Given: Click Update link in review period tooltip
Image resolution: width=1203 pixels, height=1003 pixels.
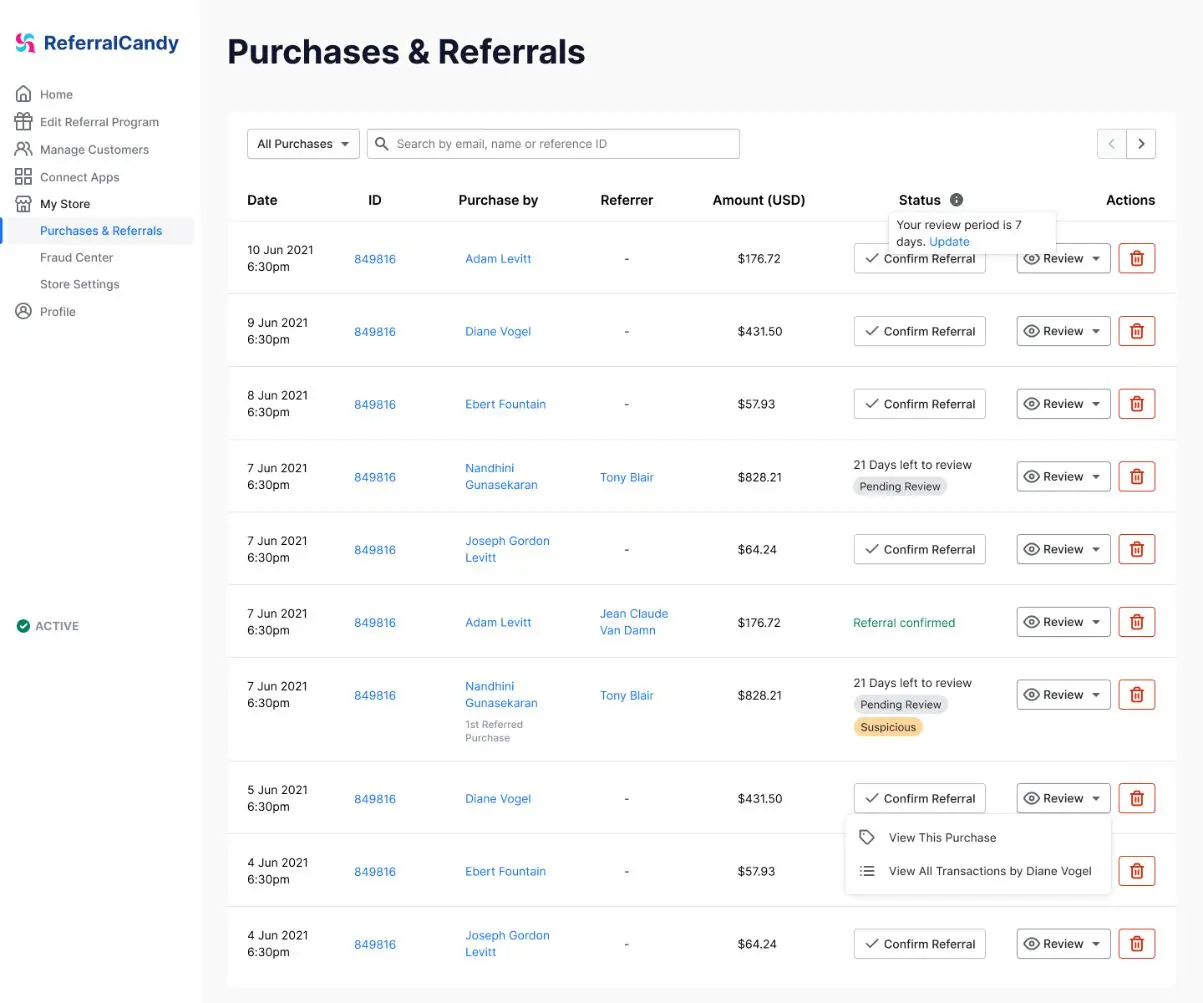Looking at the screenshot, I should tap(949, 242).
